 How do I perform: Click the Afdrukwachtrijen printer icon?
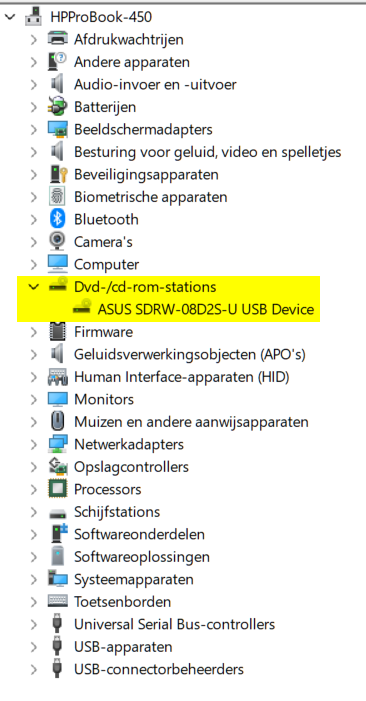click(58, 39)
